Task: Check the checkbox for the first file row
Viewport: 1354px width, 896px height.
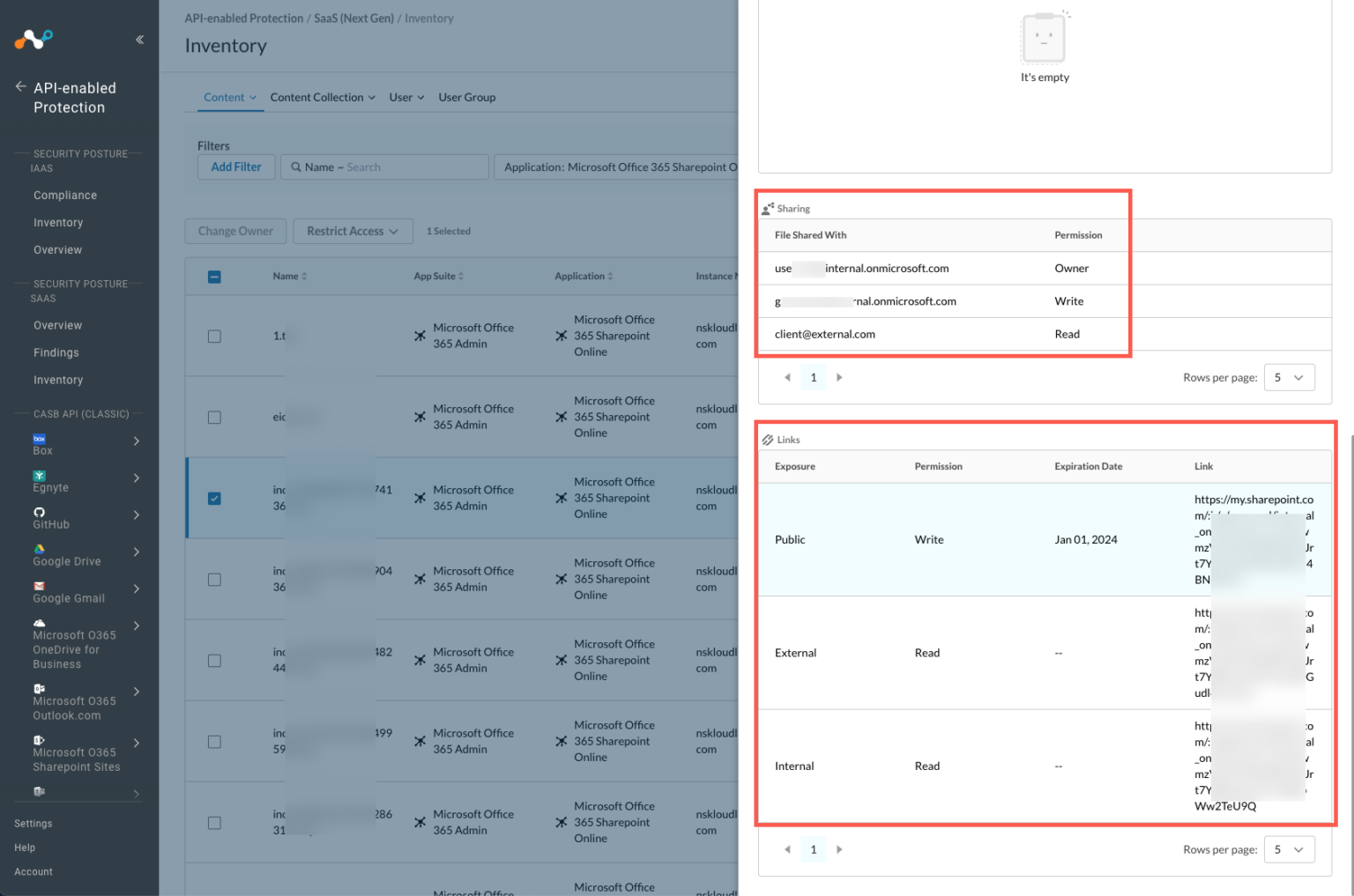Action: (214, 336)
